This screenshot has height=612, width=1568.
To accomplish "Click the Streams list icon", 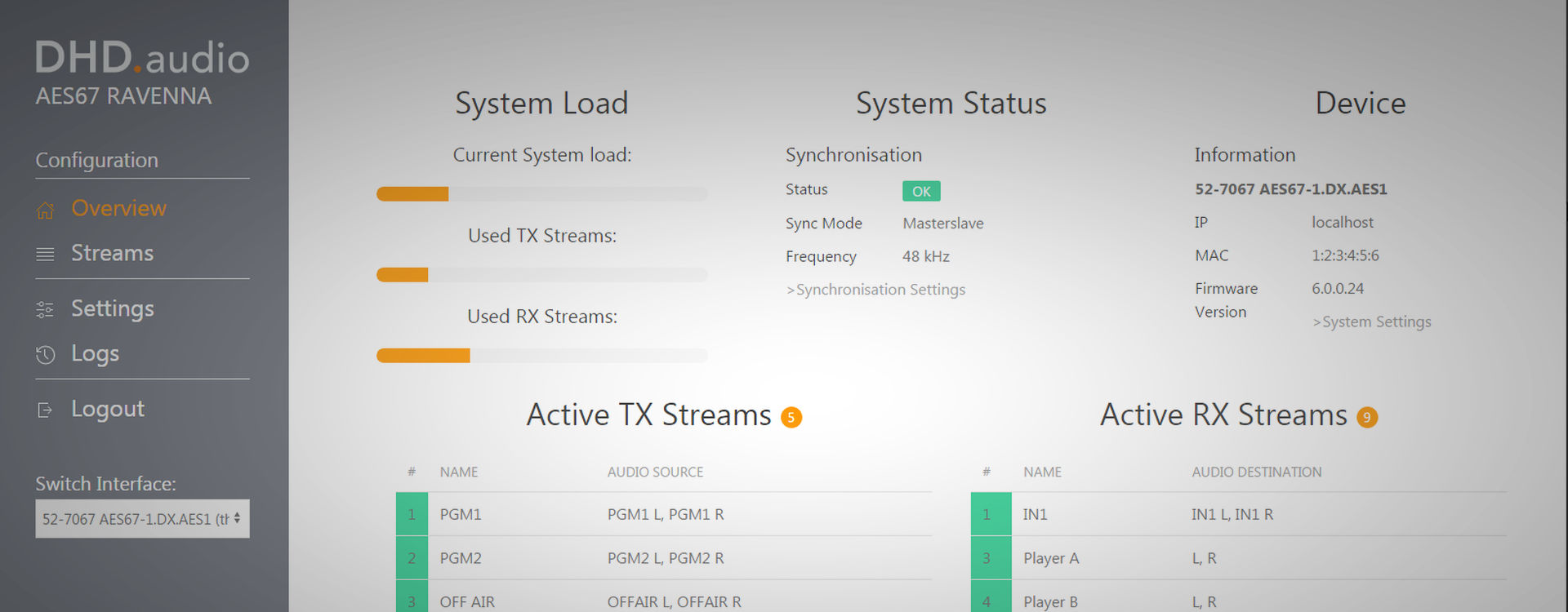I will coord(45,255).
